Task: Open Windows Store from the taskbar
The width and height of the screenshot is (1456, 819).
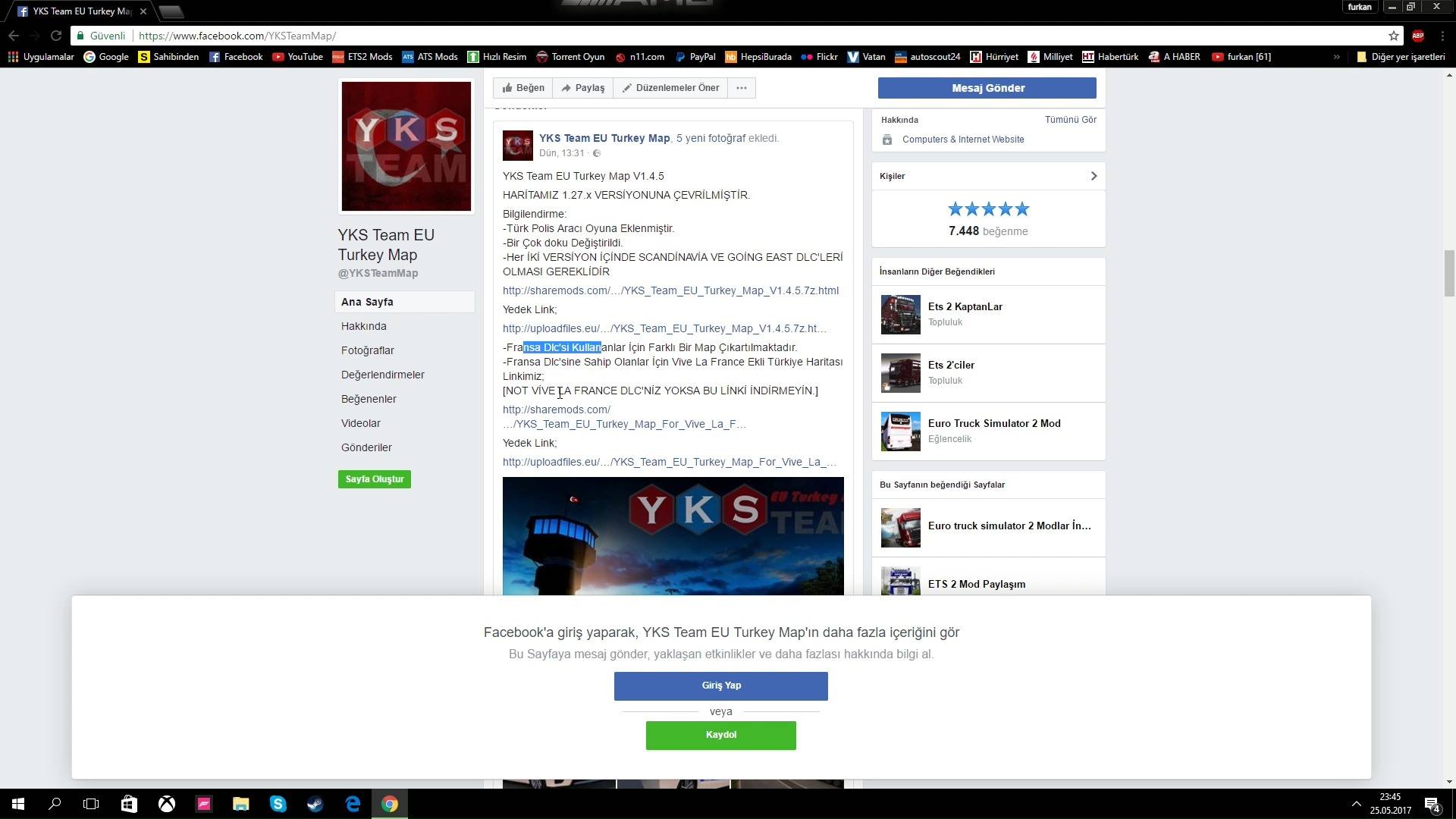Action: pyautogui.click(x=129, y=804)
